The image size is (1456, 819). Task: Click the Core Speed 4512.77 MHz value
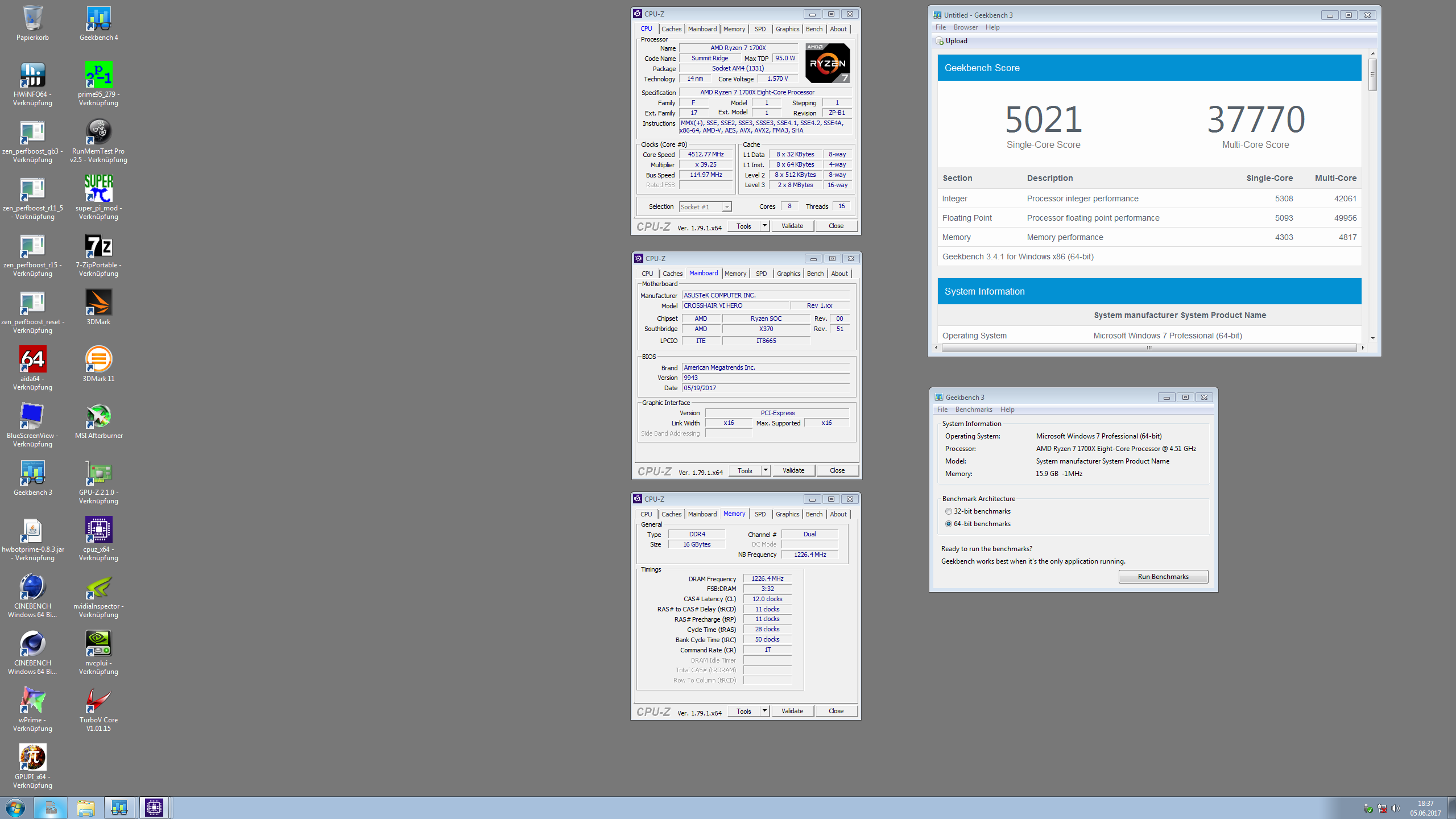[706, 155]
